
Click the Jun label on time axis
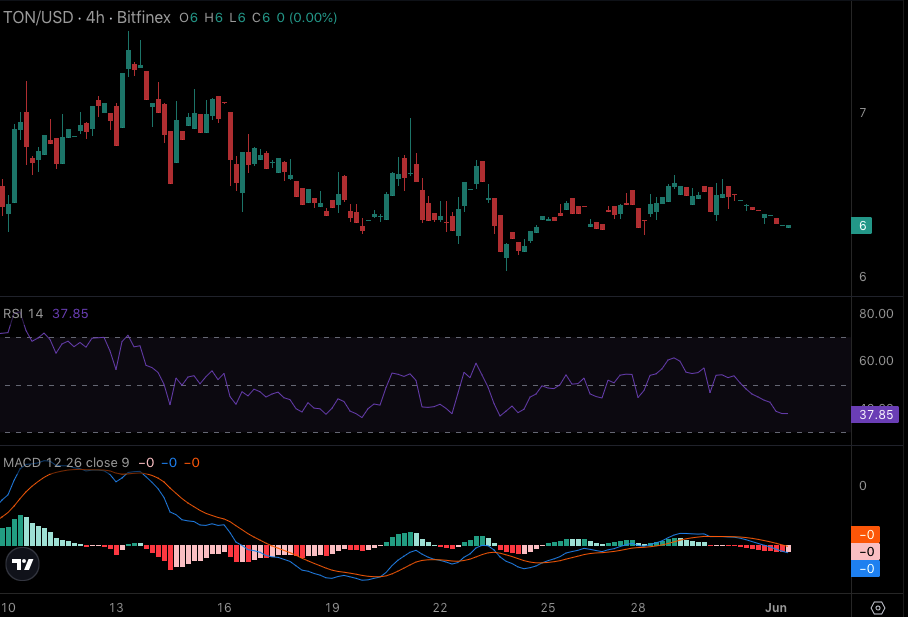[x=777, y=607]
